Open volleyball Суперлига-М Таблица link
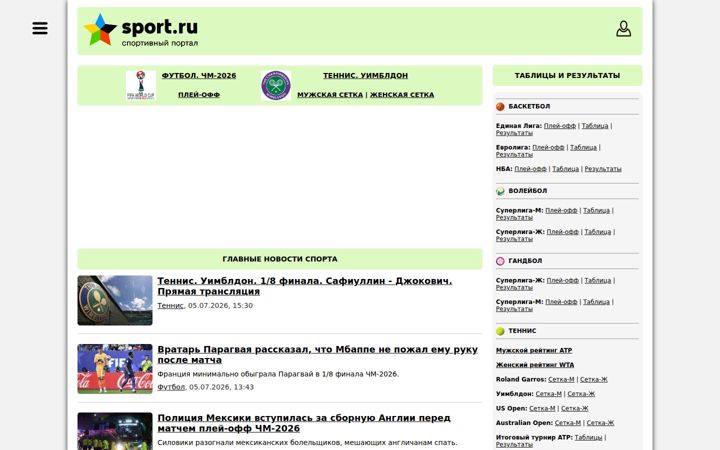This screenshot has height=450, width=720. pyautogui.click(x=596, y=210)
